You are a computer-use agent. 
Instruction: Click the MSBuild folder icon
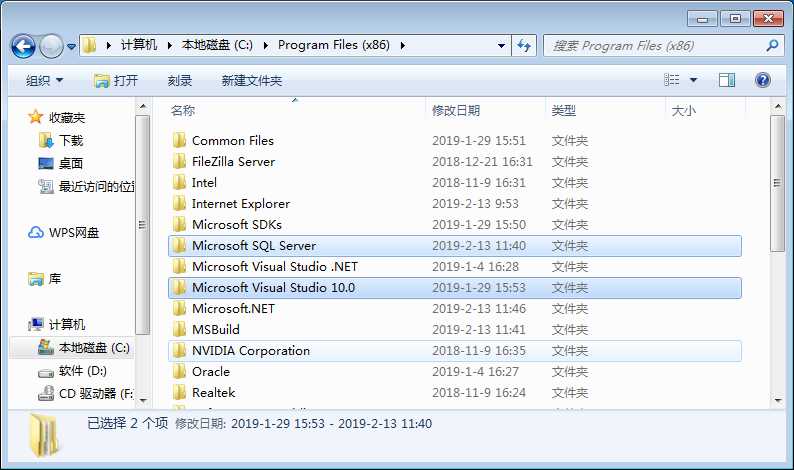pyautogui.click(x=179, y=330)
